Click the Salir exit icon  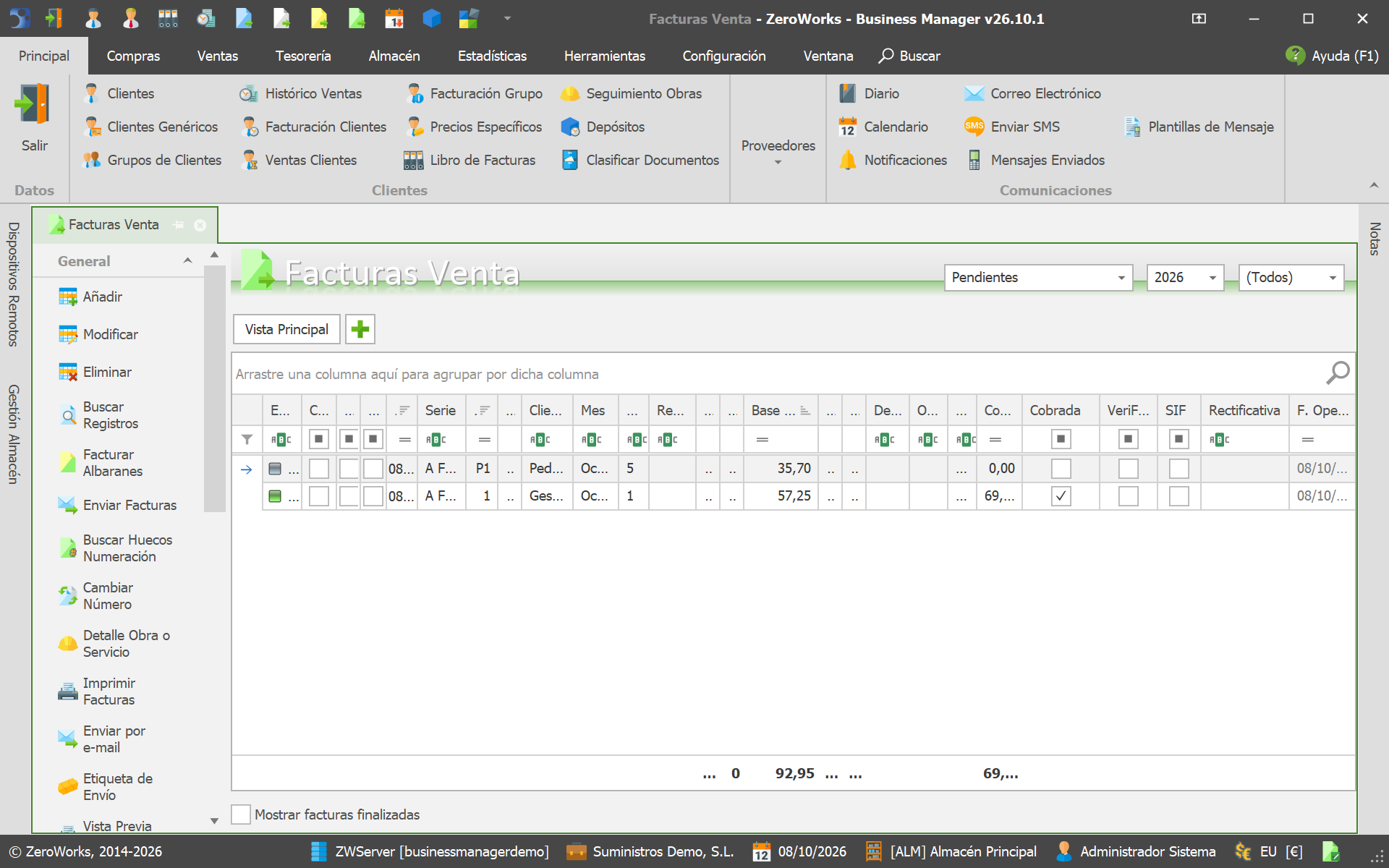point(33,105)
